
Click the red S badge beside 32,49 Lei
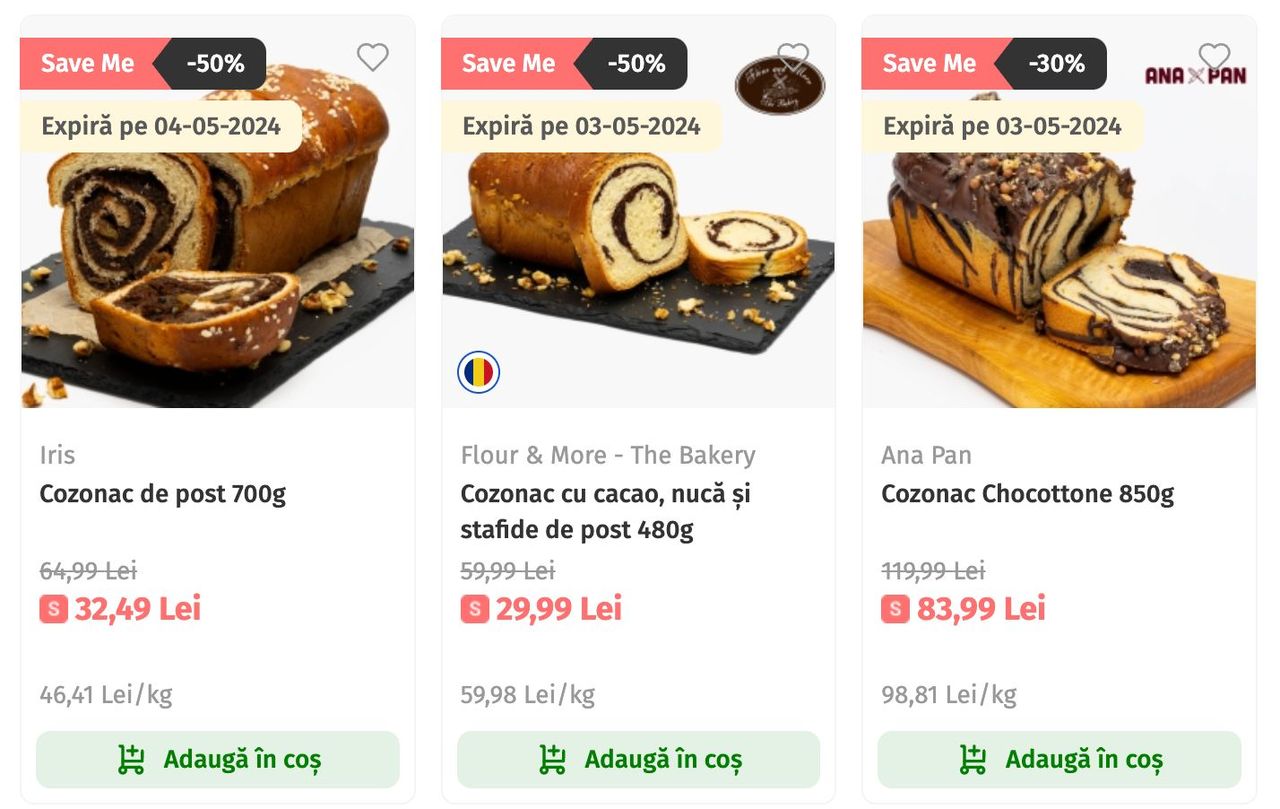click(x=54, y=609)
